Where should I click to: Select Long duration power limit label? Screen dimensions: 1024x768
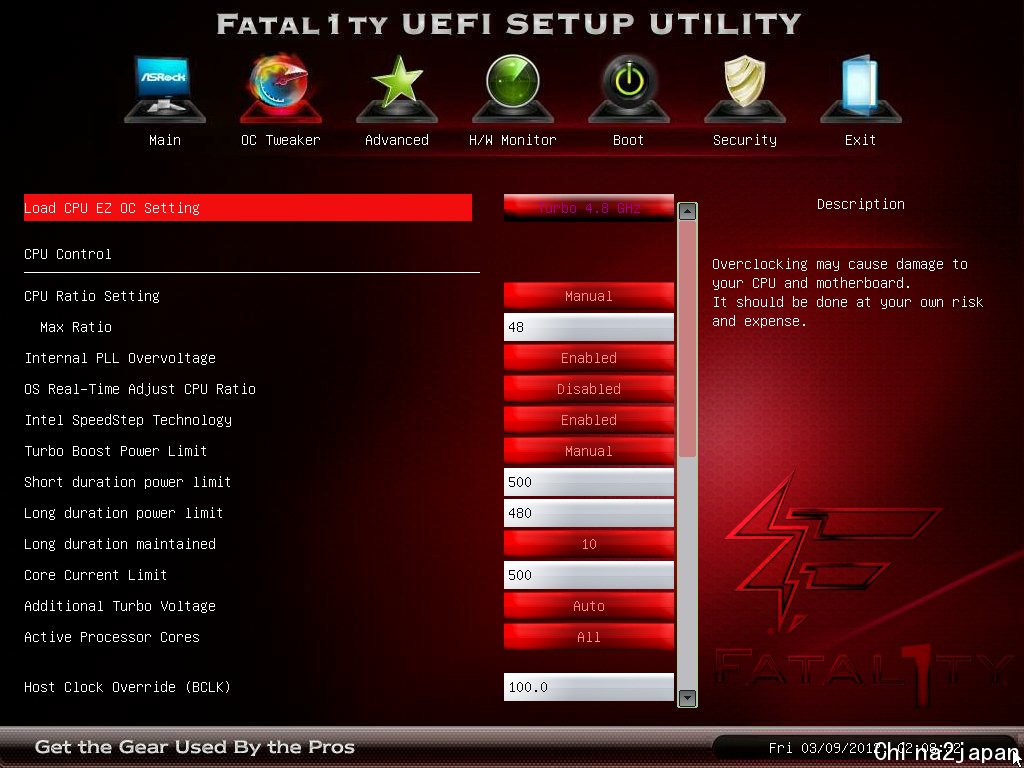tap(123, 513)
